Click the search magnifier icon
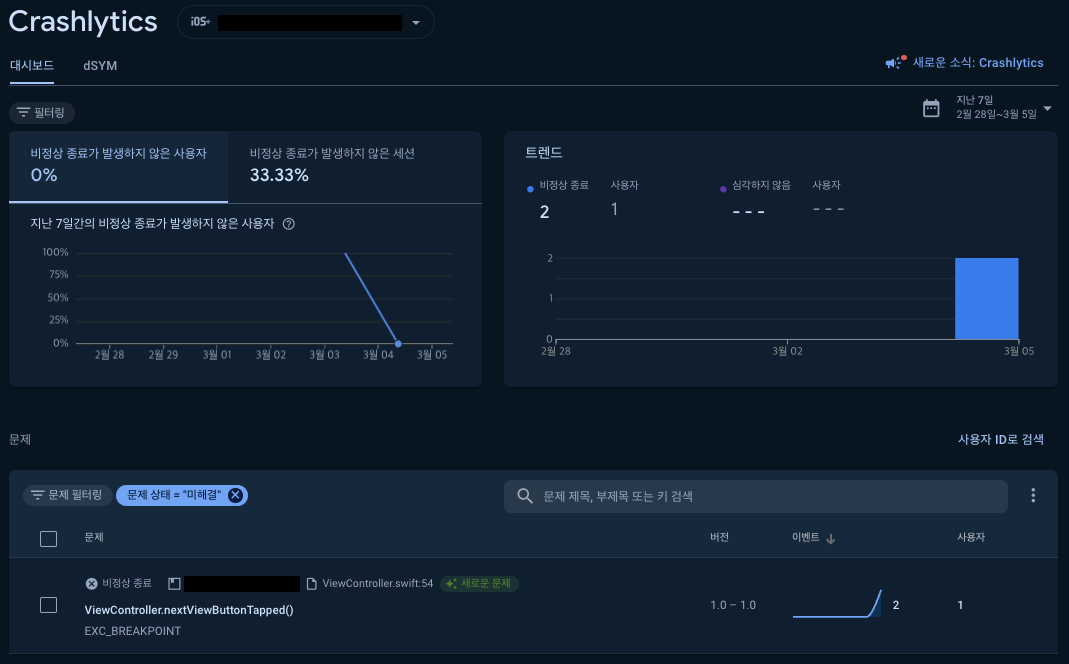The height and width of the screenshot is (664, 1069). click(x=524, y=496)
